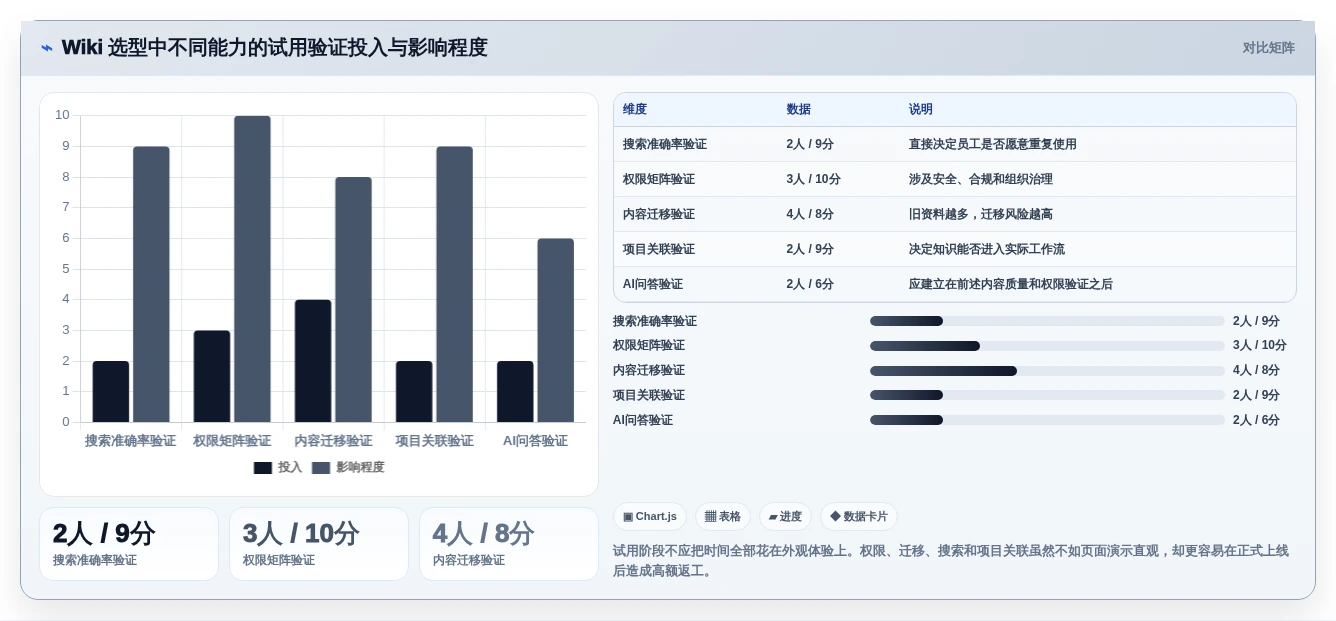Toggle the 影响程度 legend swatch
1336x621 pixels.
pos(321,468)
